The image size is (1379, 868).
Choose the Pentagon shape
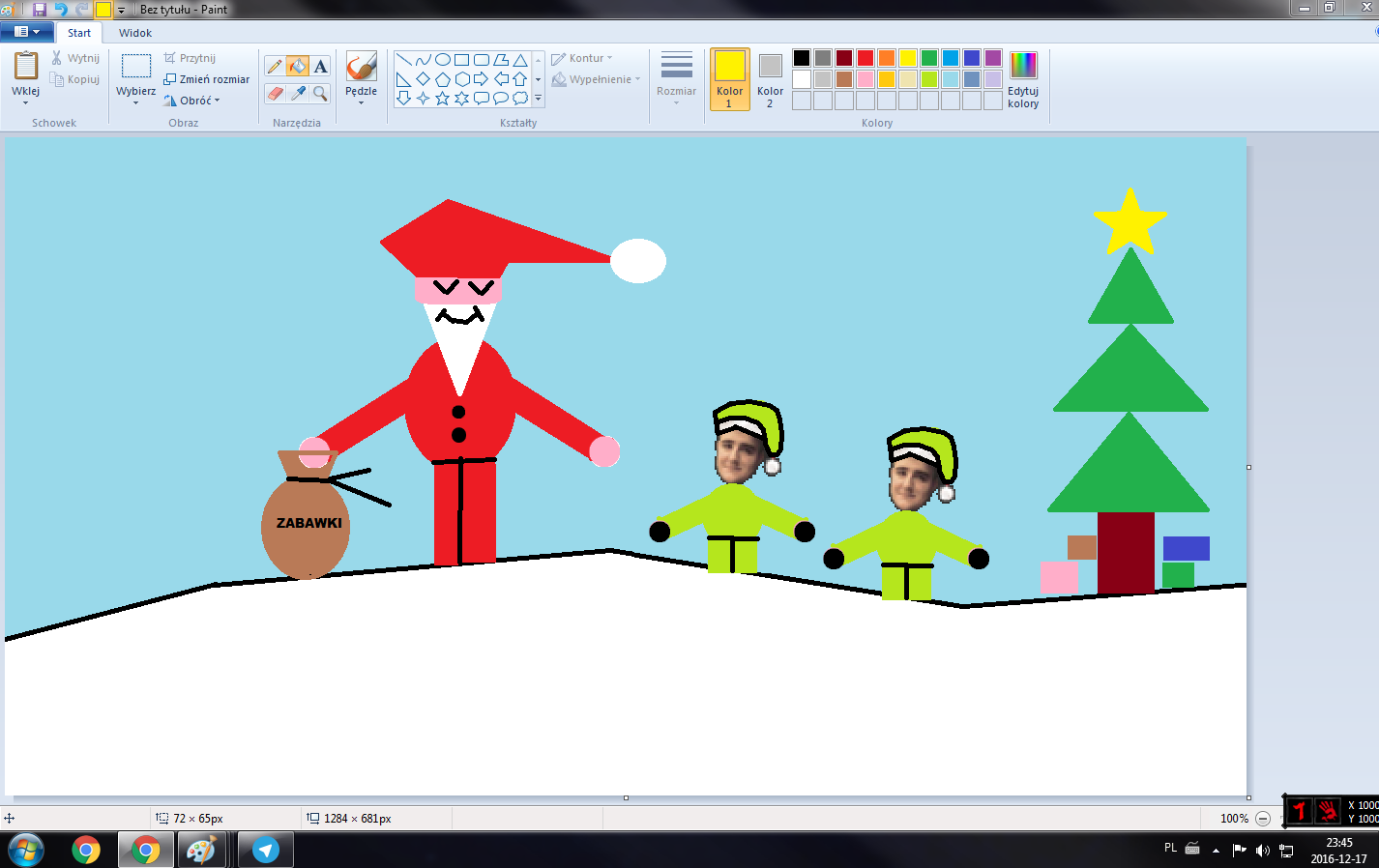click(443, 79)
